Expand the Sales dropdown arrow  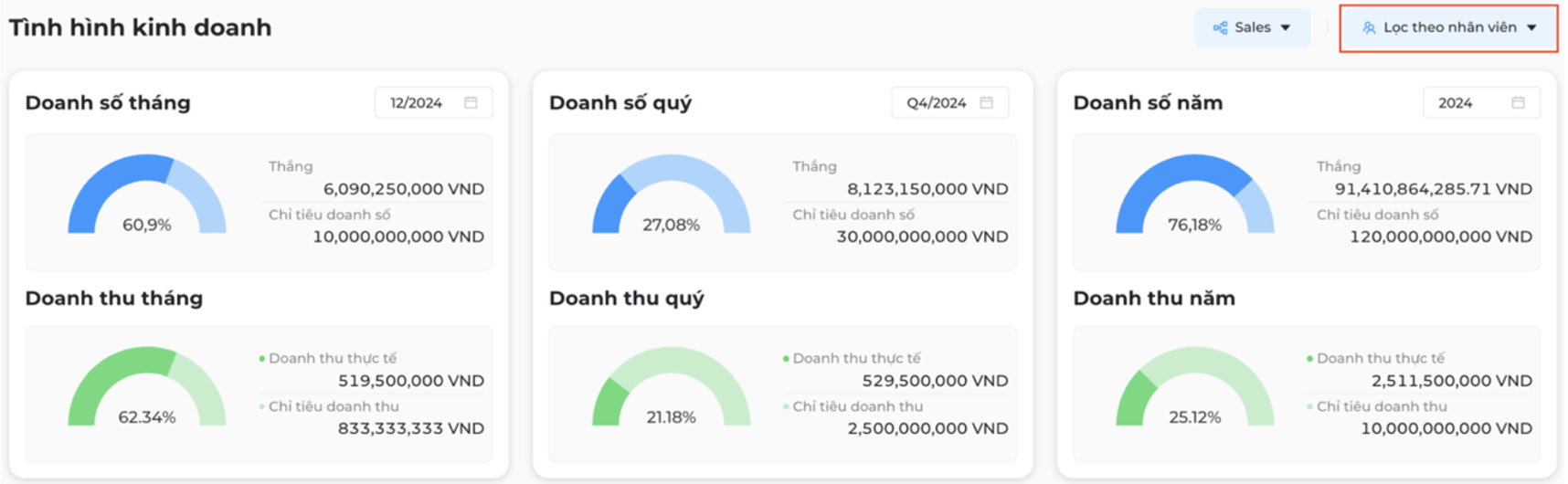click(x=1286, y=27)
